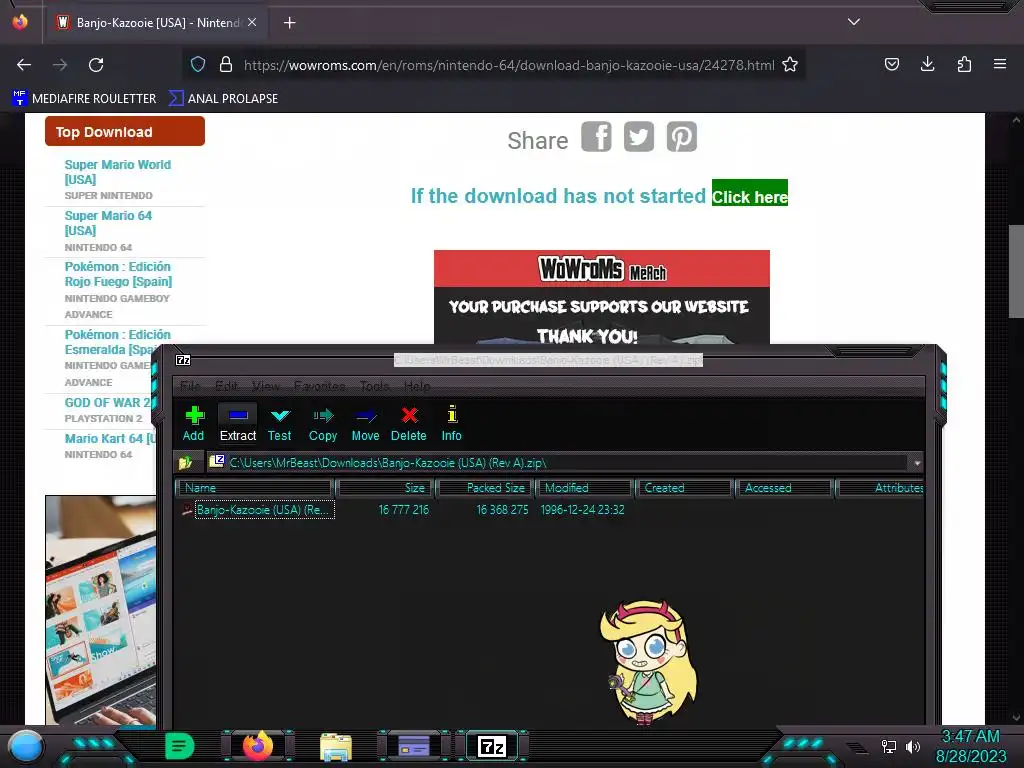Run the Test archive tool

pyautogui.click(x=280, y=424)
